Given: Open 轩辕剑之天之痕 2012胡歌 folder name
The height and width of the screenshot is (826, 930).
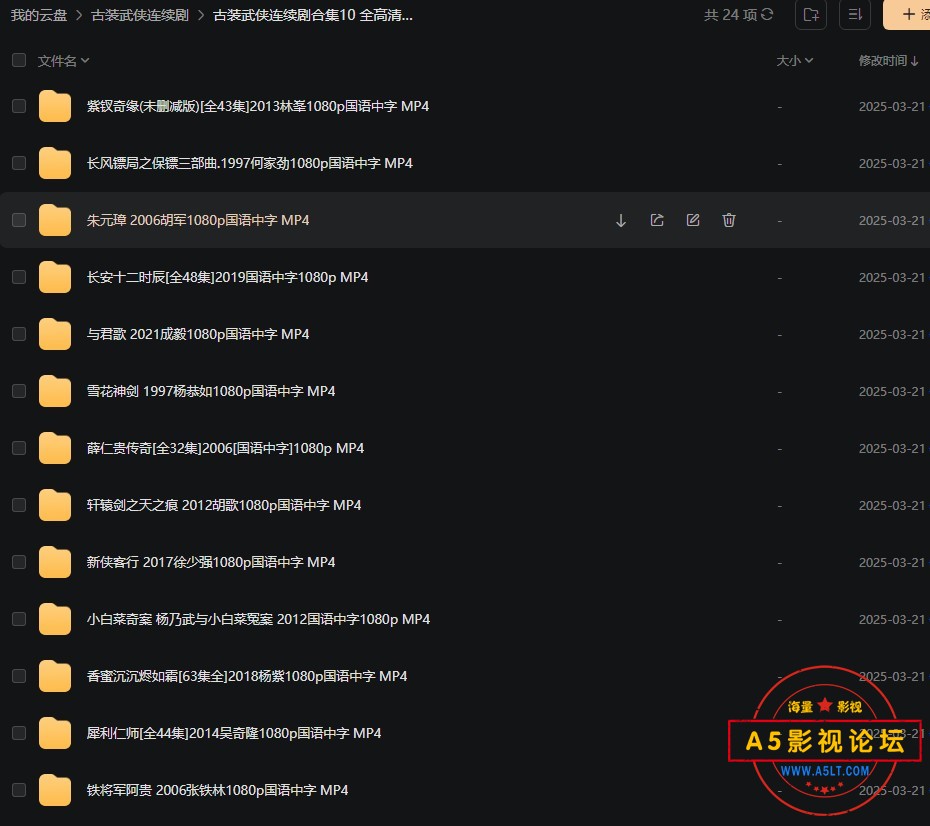Looking at the screenshot, I should [x=224, y=505].
